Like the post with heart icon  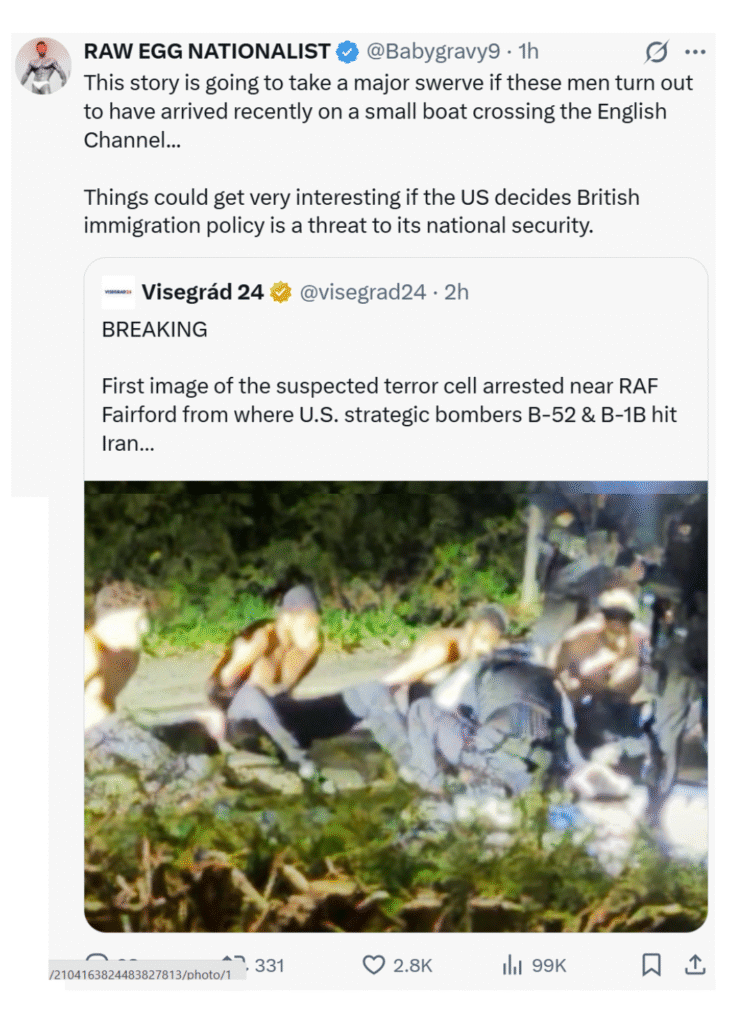[373, 965]
